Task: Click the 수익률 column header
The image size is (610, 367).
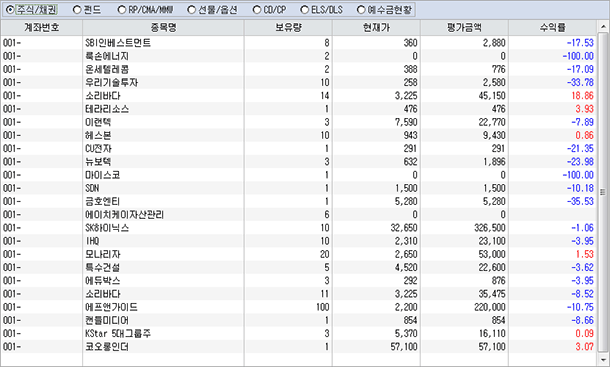Action: tap(552, 27)
